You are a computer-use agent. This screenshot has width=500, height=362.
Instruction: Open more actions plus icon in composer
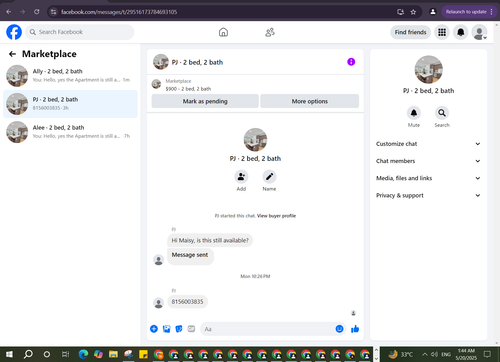click(x=154, y=329)
